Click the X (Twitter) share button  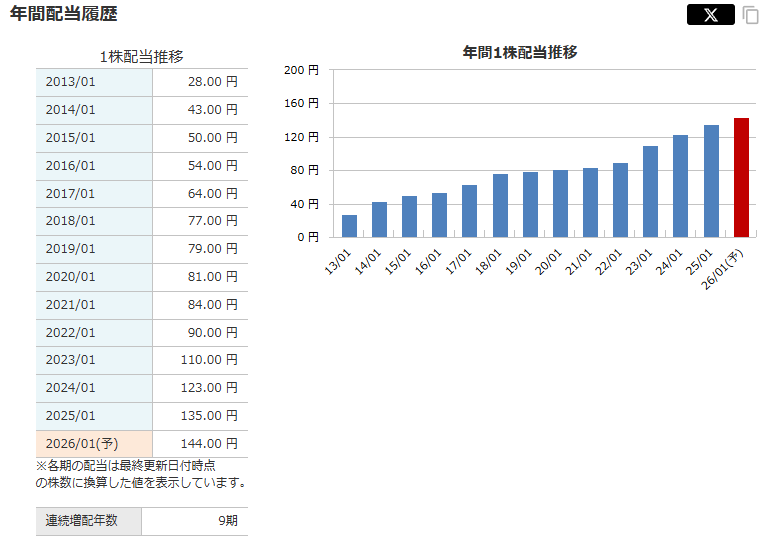[x=710, y=15]
